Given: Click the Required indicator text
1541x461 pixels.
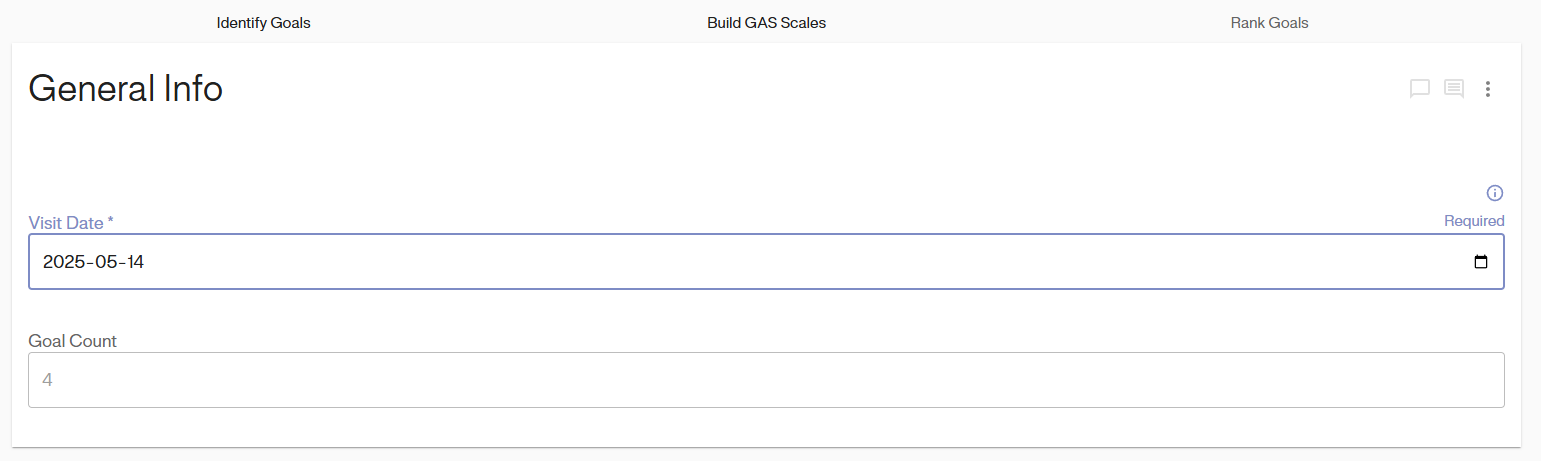Looking at the screenshot, I should coord(1473,221).
